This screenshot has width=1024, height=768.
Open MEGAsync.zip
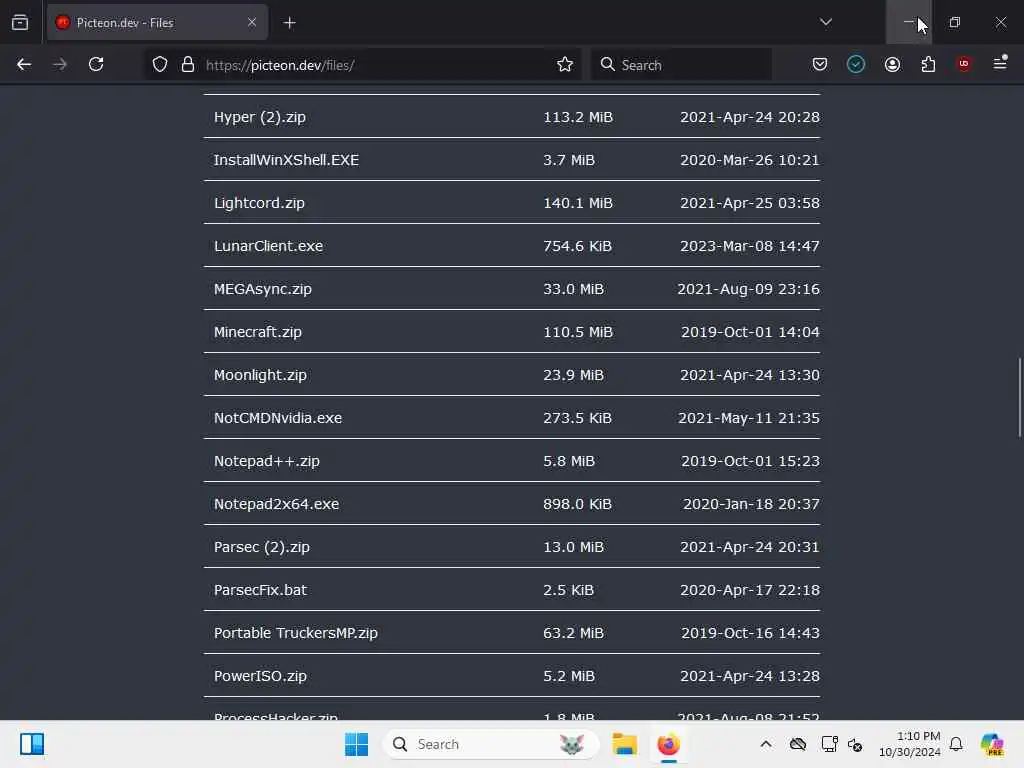(x=263, y=289)
